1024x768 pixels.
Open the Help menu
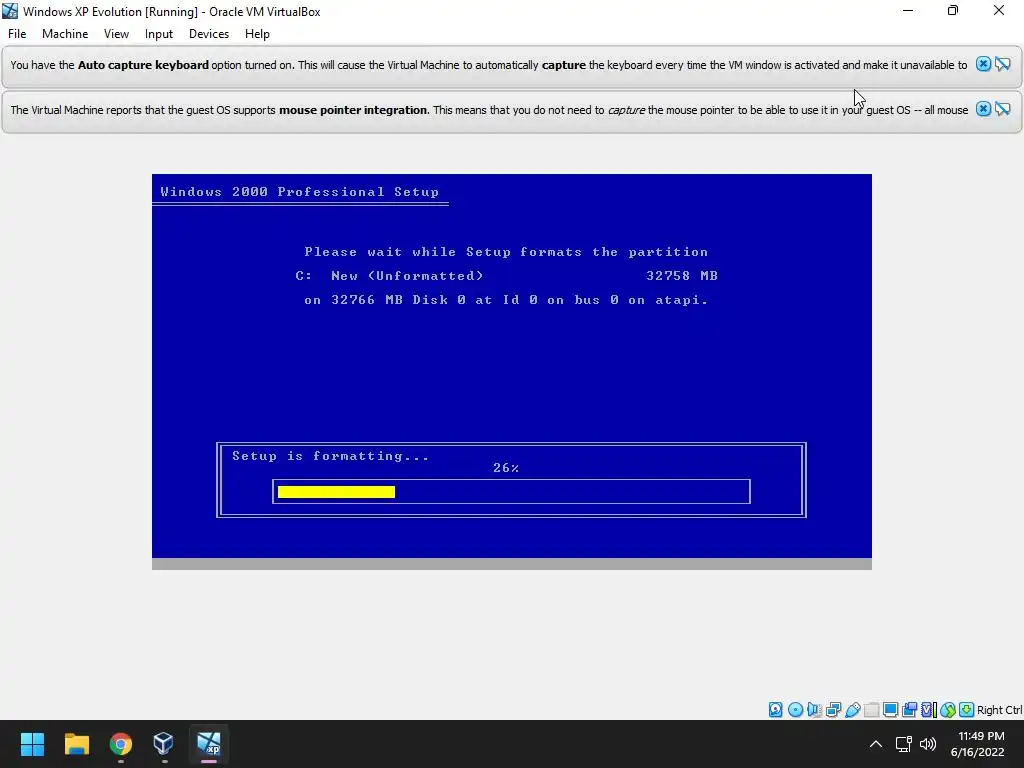(x=257, y=34)
